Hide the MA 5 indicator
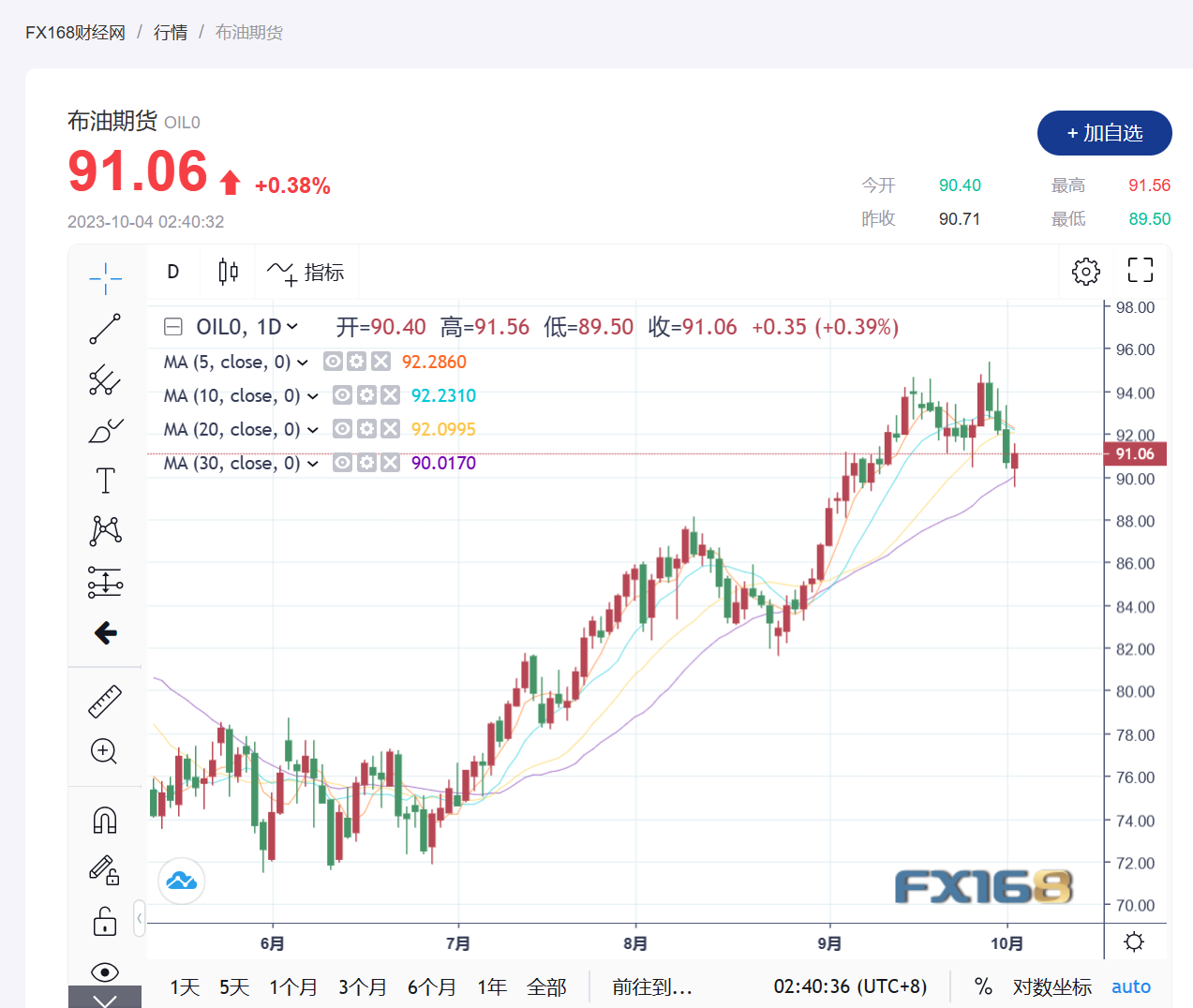The image size is (1193, 1008). pyautogui.click(x=333, y=362)
